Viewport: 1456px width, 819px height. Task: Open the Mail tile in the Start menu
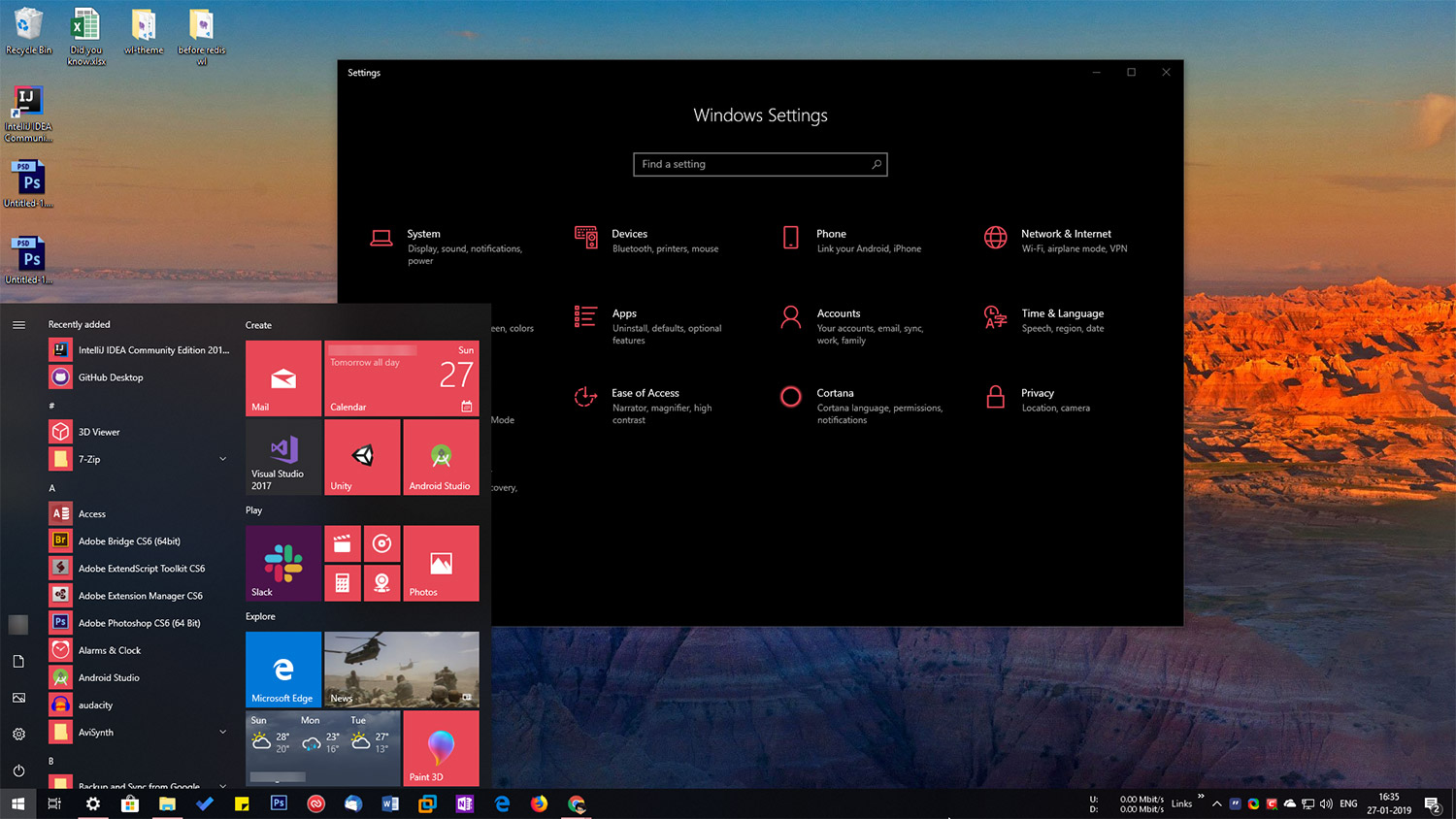[282, 377]
